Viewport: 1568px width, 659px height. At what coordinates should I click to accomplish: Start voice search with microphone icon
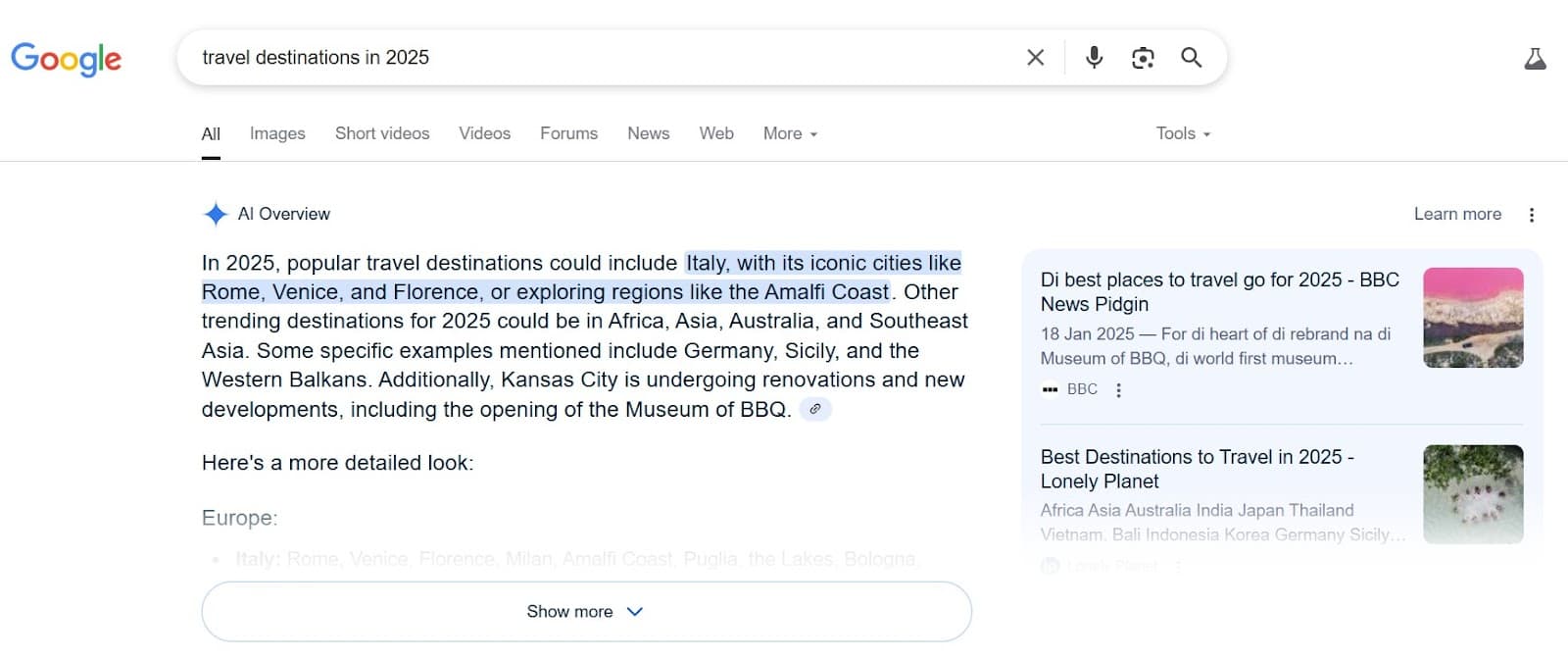point(1094,58)
